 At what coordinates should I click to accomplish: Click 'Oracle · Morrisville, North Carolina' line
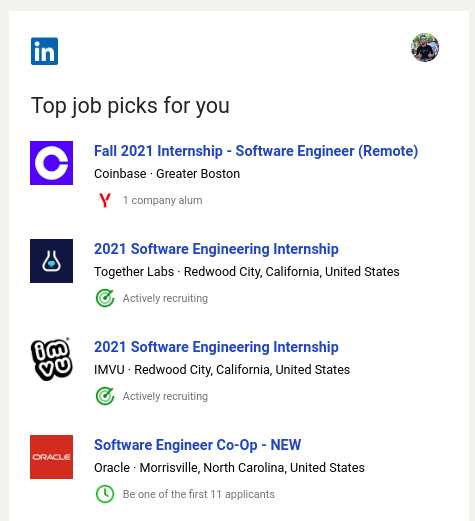pyautogui.click(x=229, y=468)
